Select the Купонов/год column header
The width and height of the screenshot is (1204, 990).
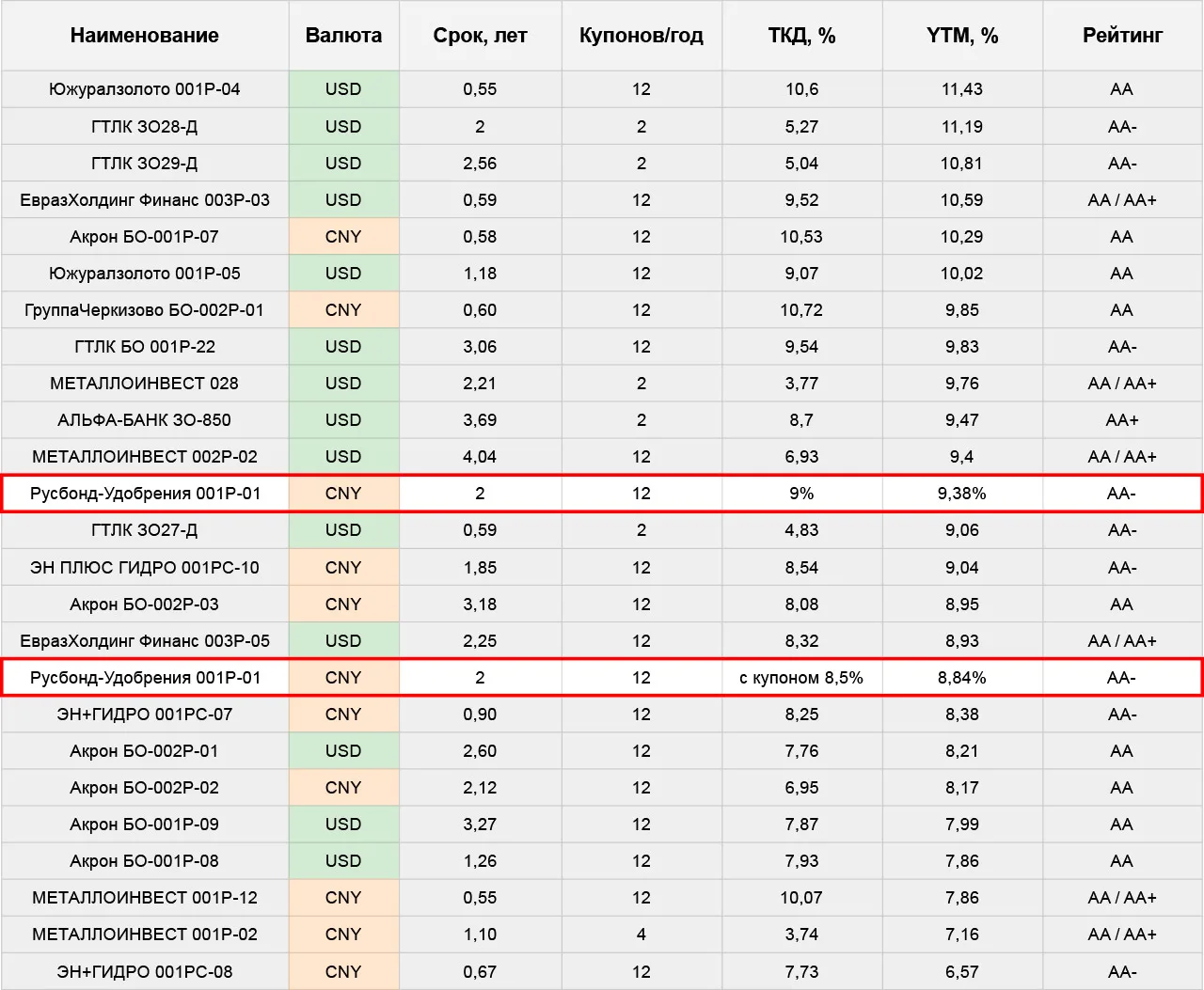tap(642, 36)
